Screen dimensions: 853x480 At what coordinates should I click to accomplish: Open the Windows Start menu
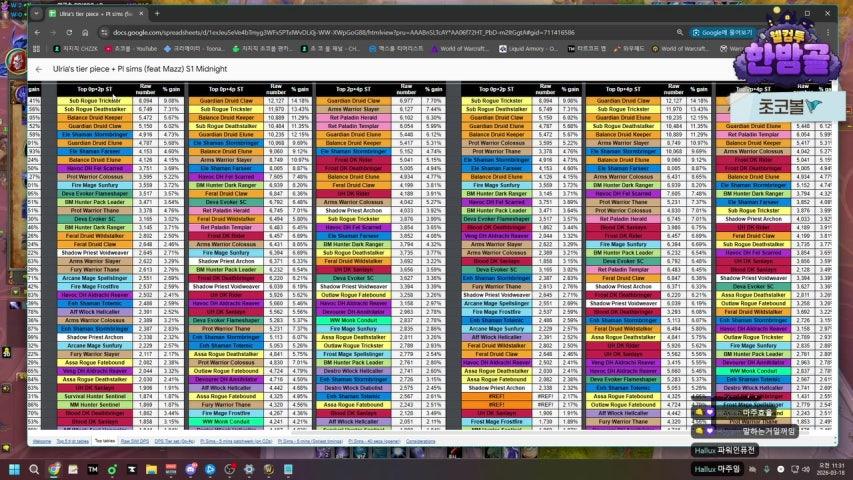pyautogui.click(x=15, y=469)
